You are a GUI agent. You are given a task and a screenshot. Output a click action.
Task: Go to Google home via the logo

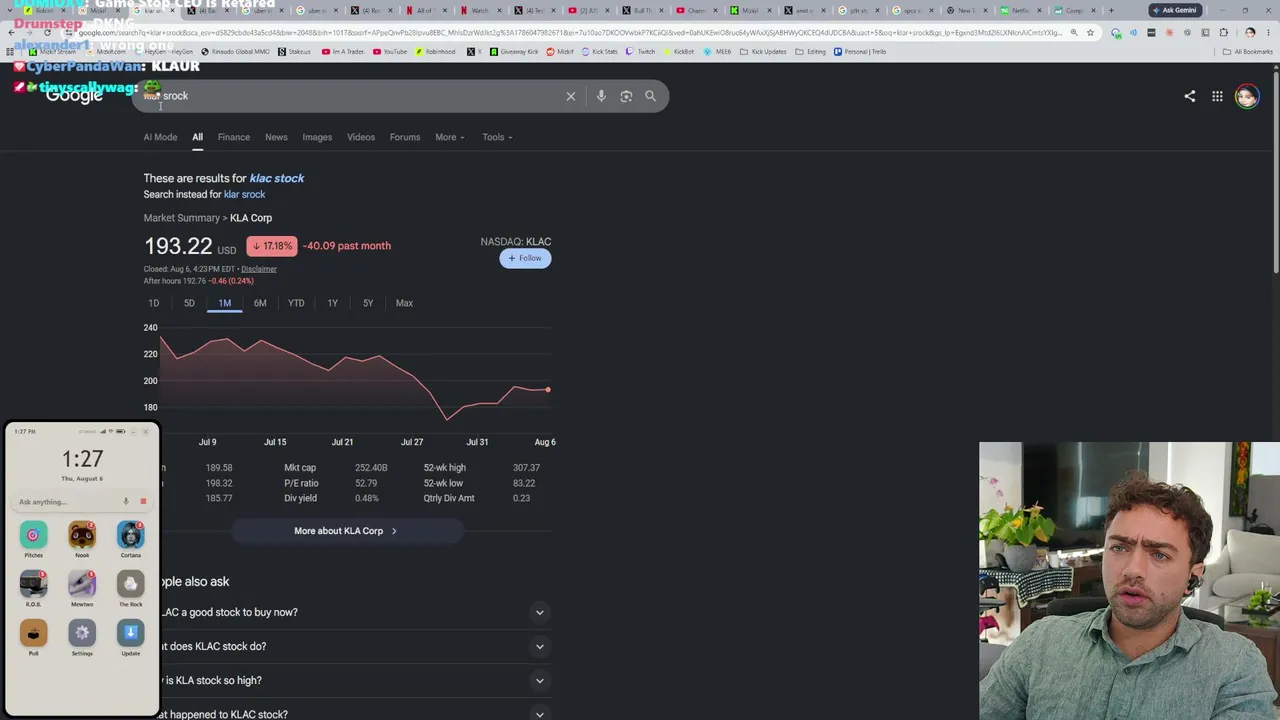[x=74, y=95]
